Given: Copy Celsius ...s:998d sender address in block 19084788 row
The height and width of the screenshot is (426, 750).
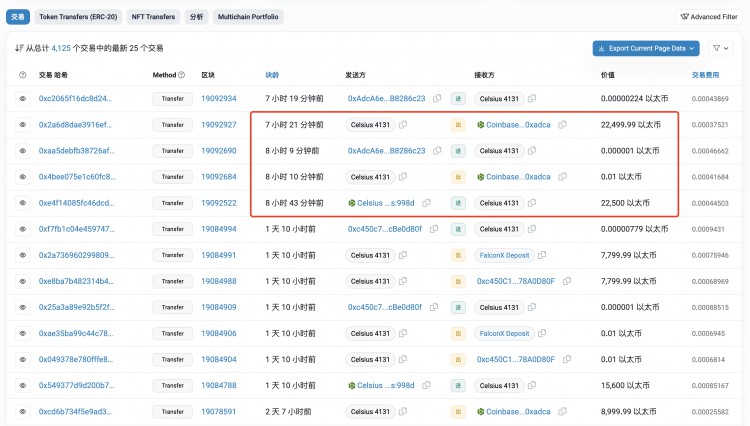Looking at the screenshot, I should pyautogui.click(x=426, y=385).
